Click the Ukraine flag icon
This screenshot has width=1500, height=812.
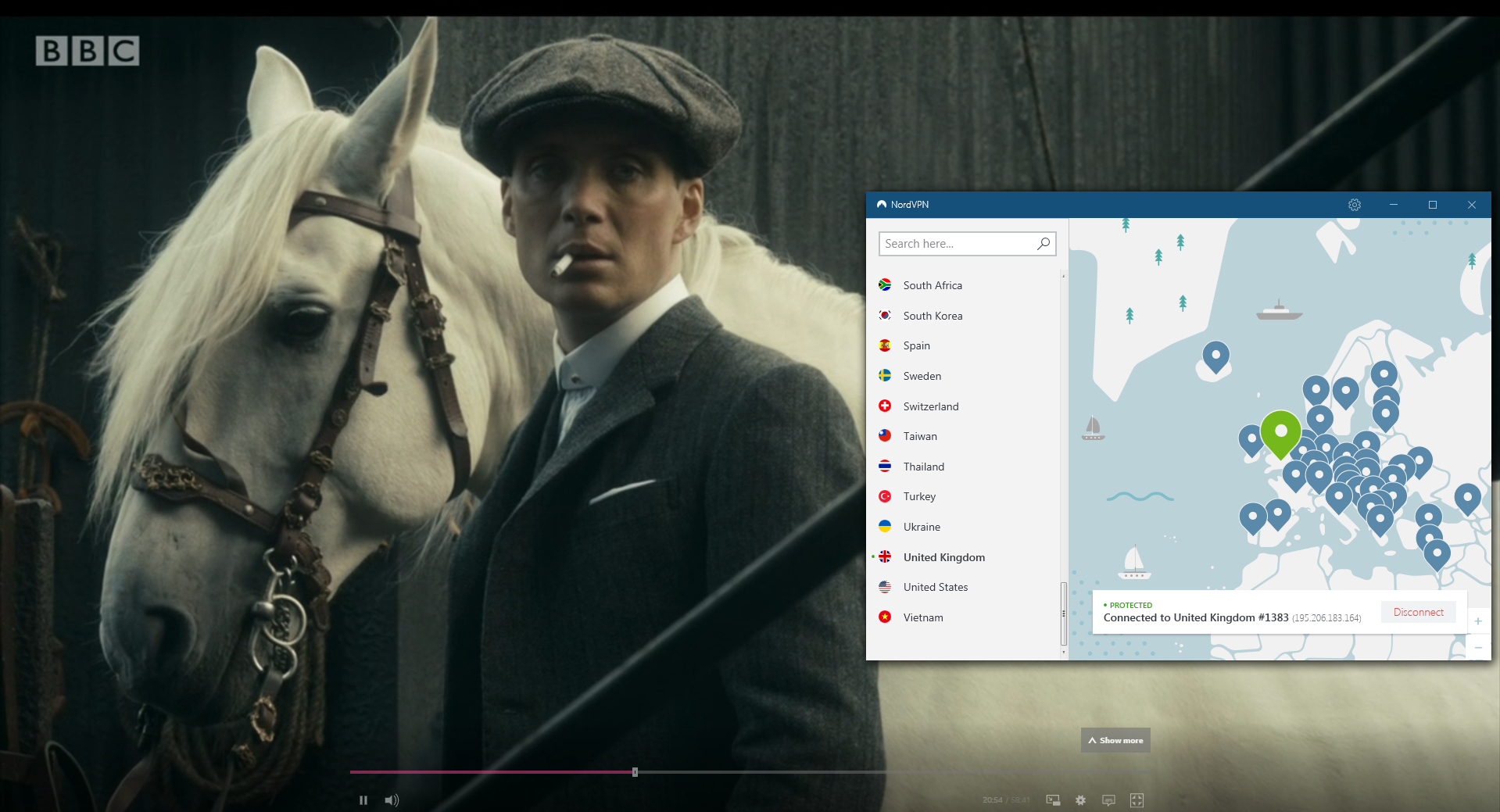[x=885, y=527]
